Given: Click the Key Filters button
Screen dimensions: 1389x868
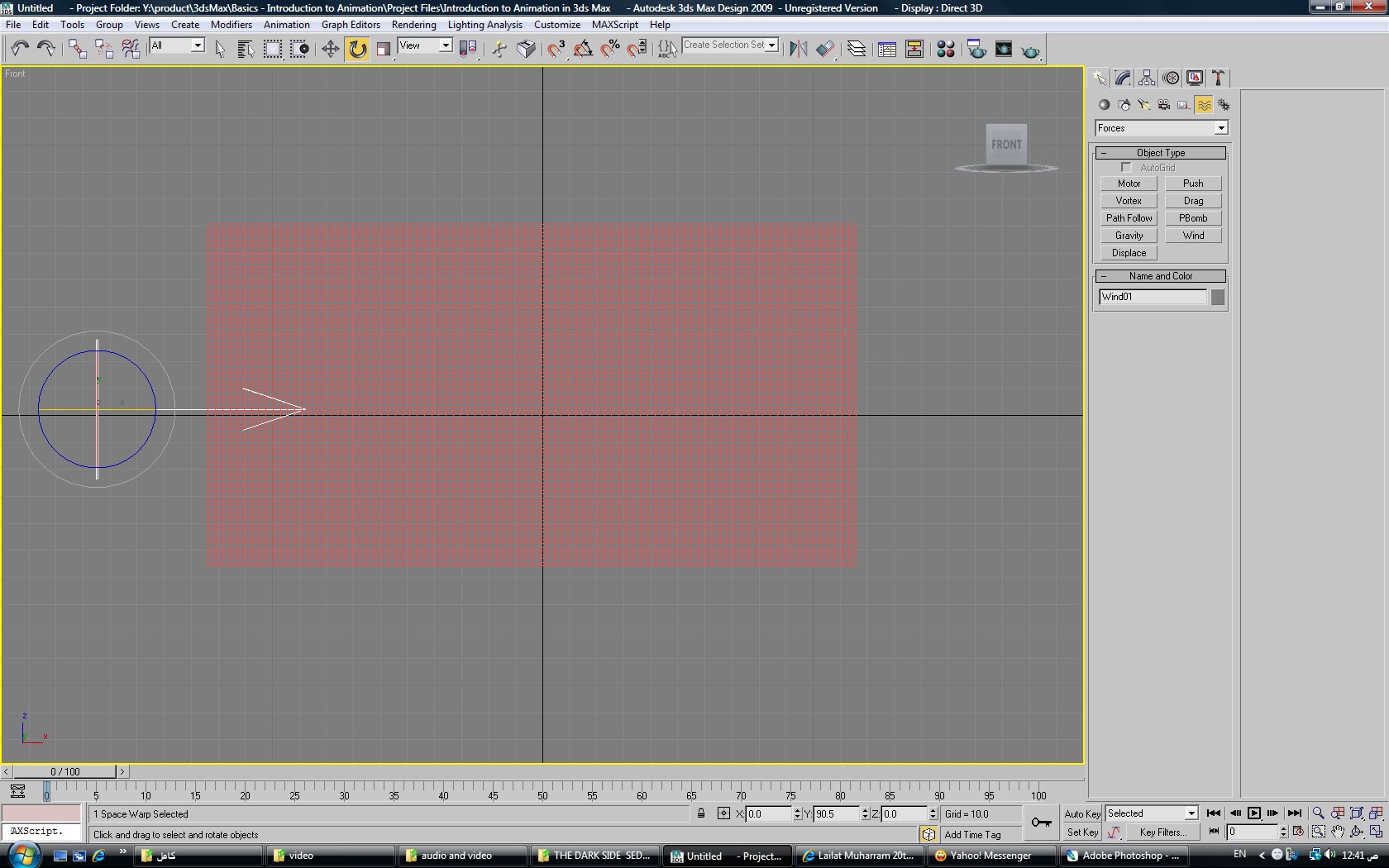Looking at the screenshot, I should point(1162,832).
